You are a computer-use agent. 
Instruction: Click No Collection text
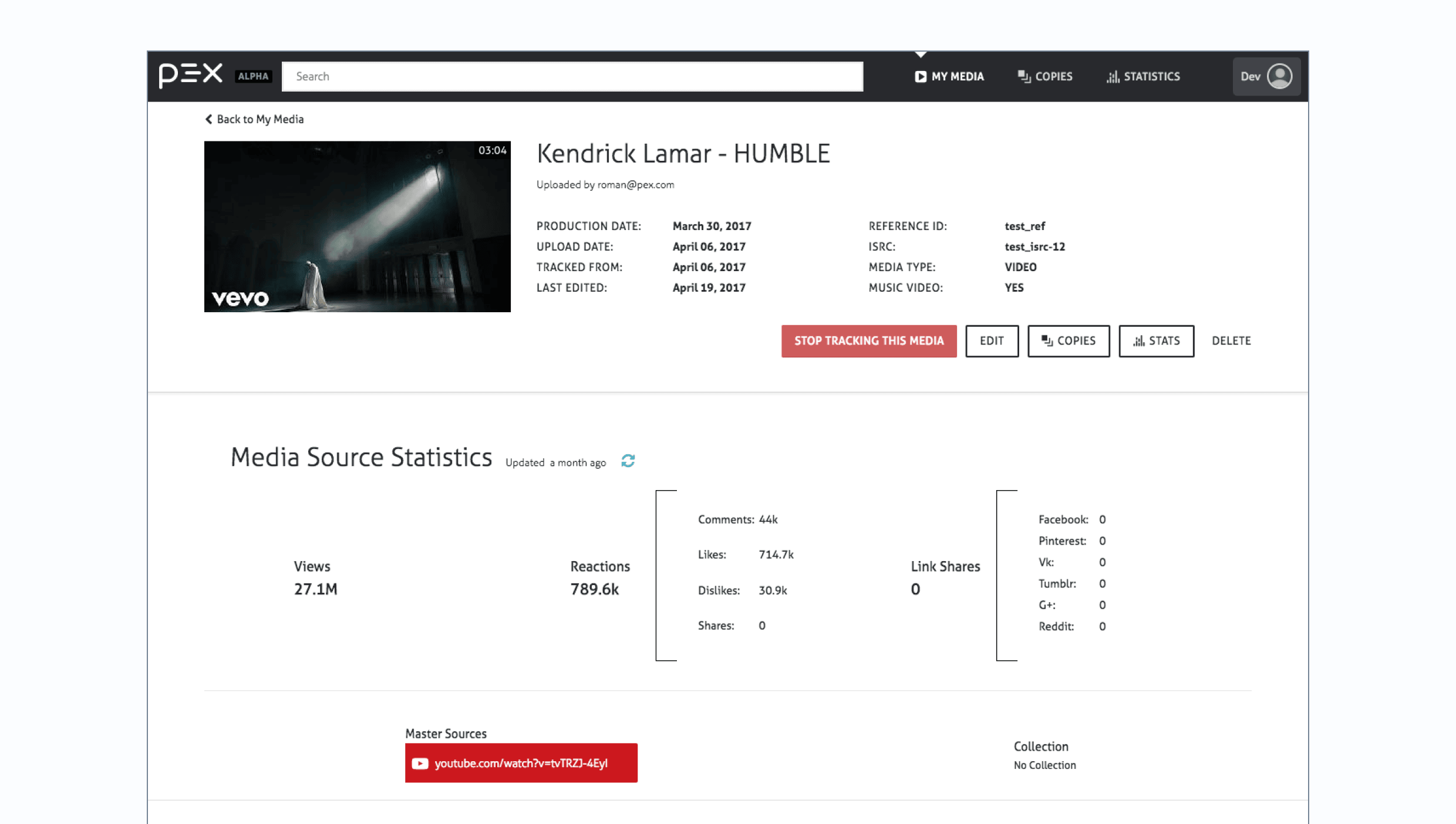(1045, 765)
